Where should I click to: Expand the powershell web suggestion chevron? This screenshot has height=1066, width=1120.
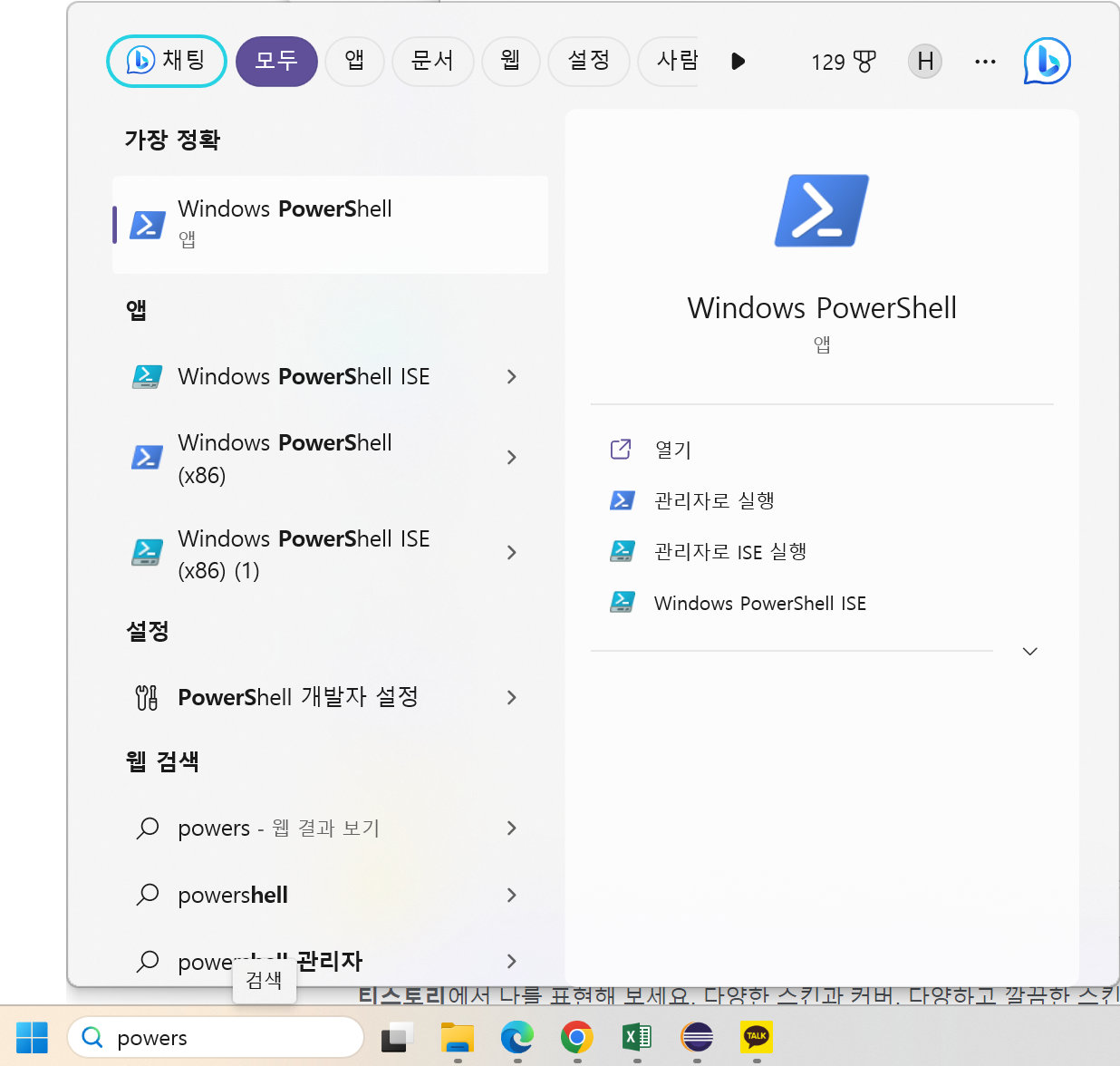pos(512,895)
